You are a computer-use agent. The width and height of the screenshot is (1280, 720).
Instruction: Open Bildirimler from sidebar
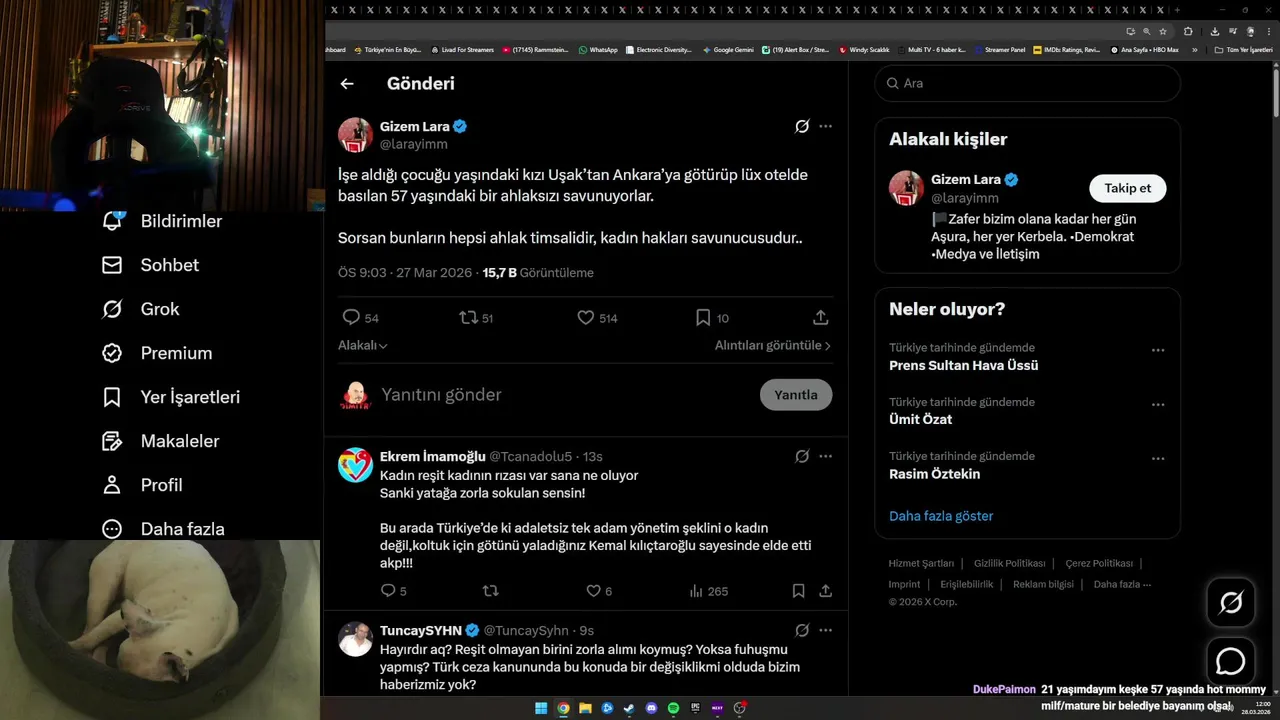point(162,221)
